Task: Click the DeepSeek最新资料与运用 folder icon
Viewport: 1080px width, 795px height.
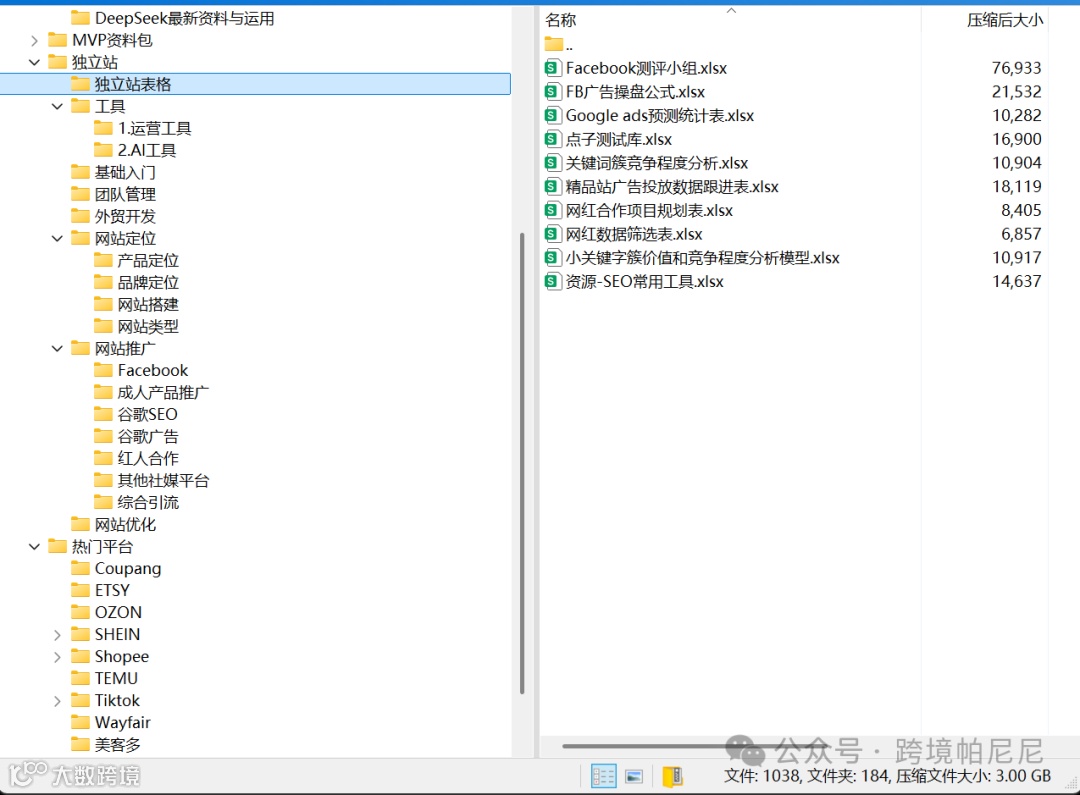Action: (81, 18)
